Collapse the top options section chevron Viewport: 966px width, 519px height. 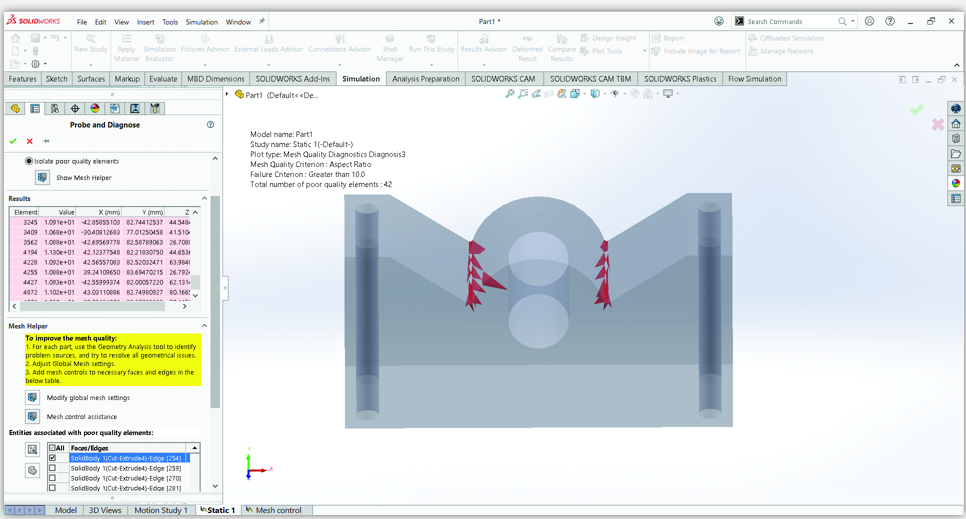click(215, 158)
